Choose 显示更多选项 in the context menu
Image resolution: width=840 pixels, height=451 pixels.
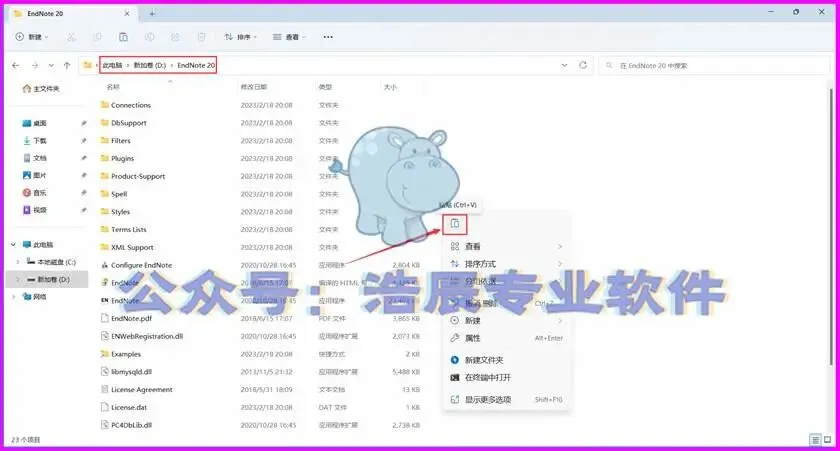click(x=506, y=400)
